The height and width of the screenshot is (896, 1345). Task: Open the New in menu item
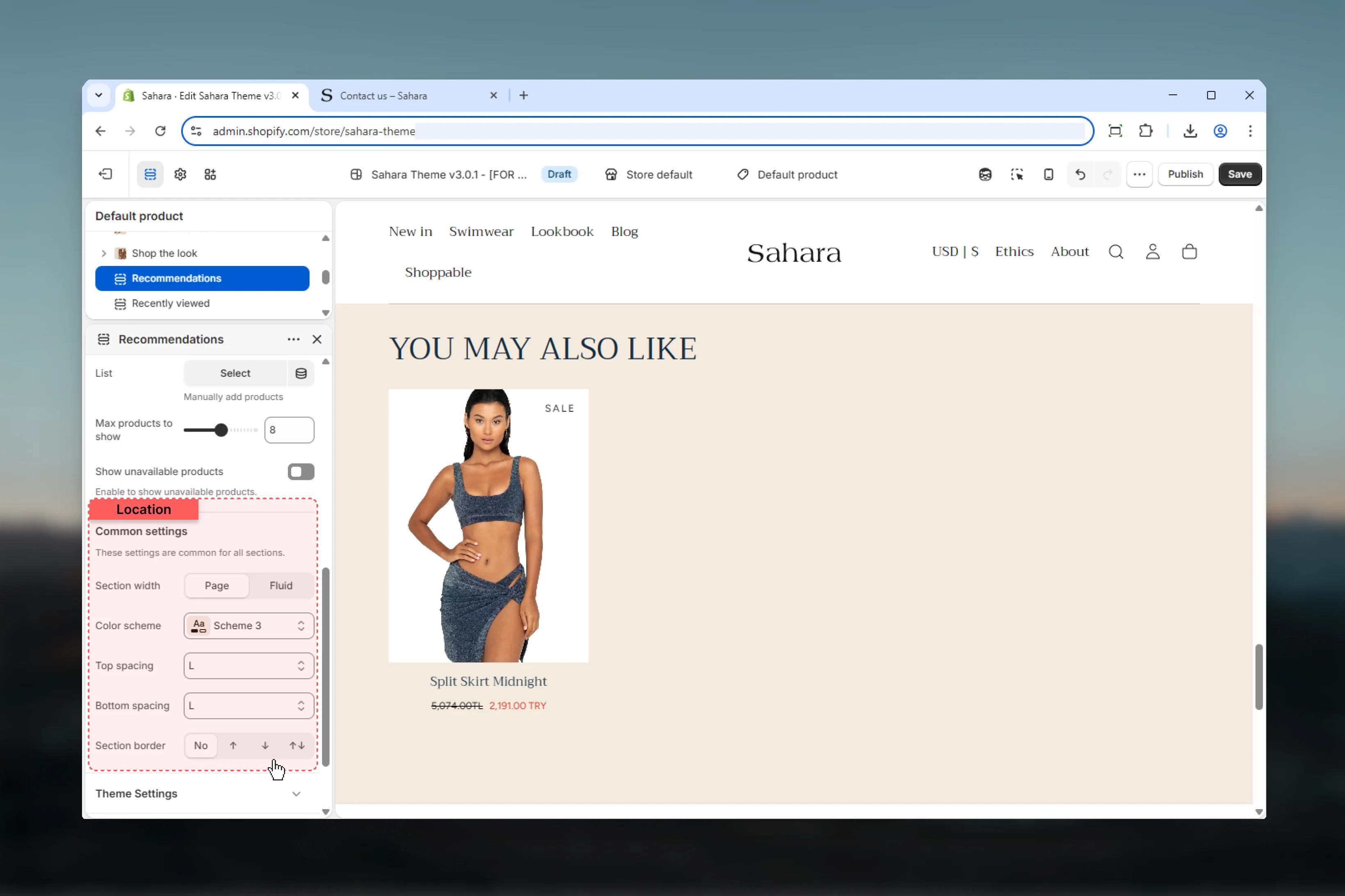coord(410,232)
